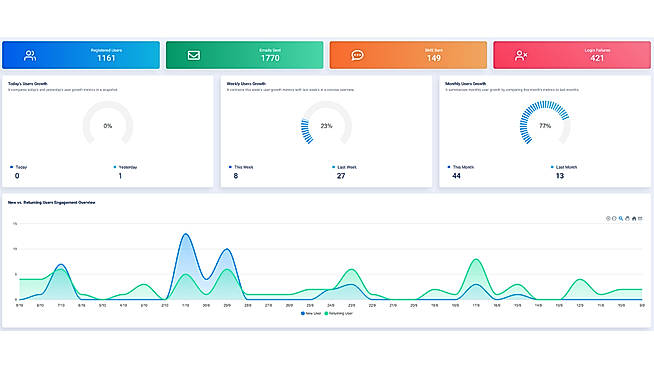Click the Today value 0
The width and height of the screenshot is (654, 368).
[17, 176]
